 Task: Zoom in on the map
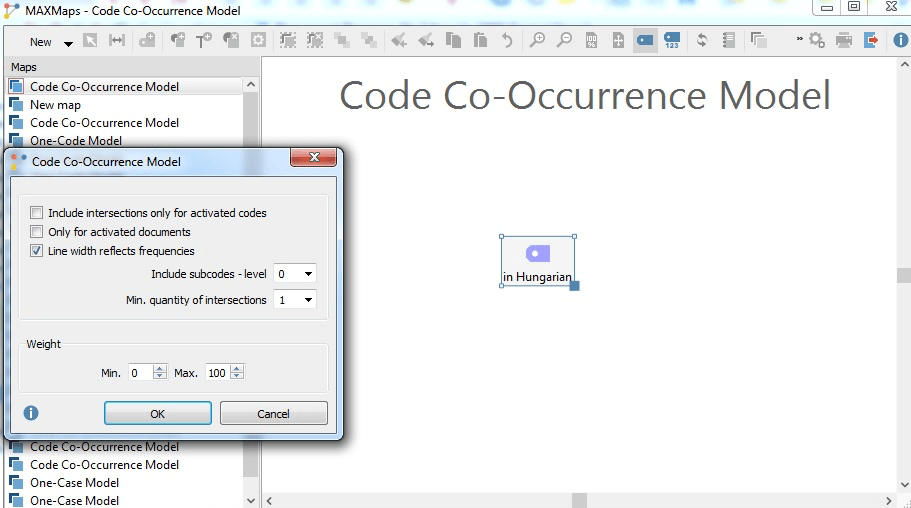coord(537,41)
